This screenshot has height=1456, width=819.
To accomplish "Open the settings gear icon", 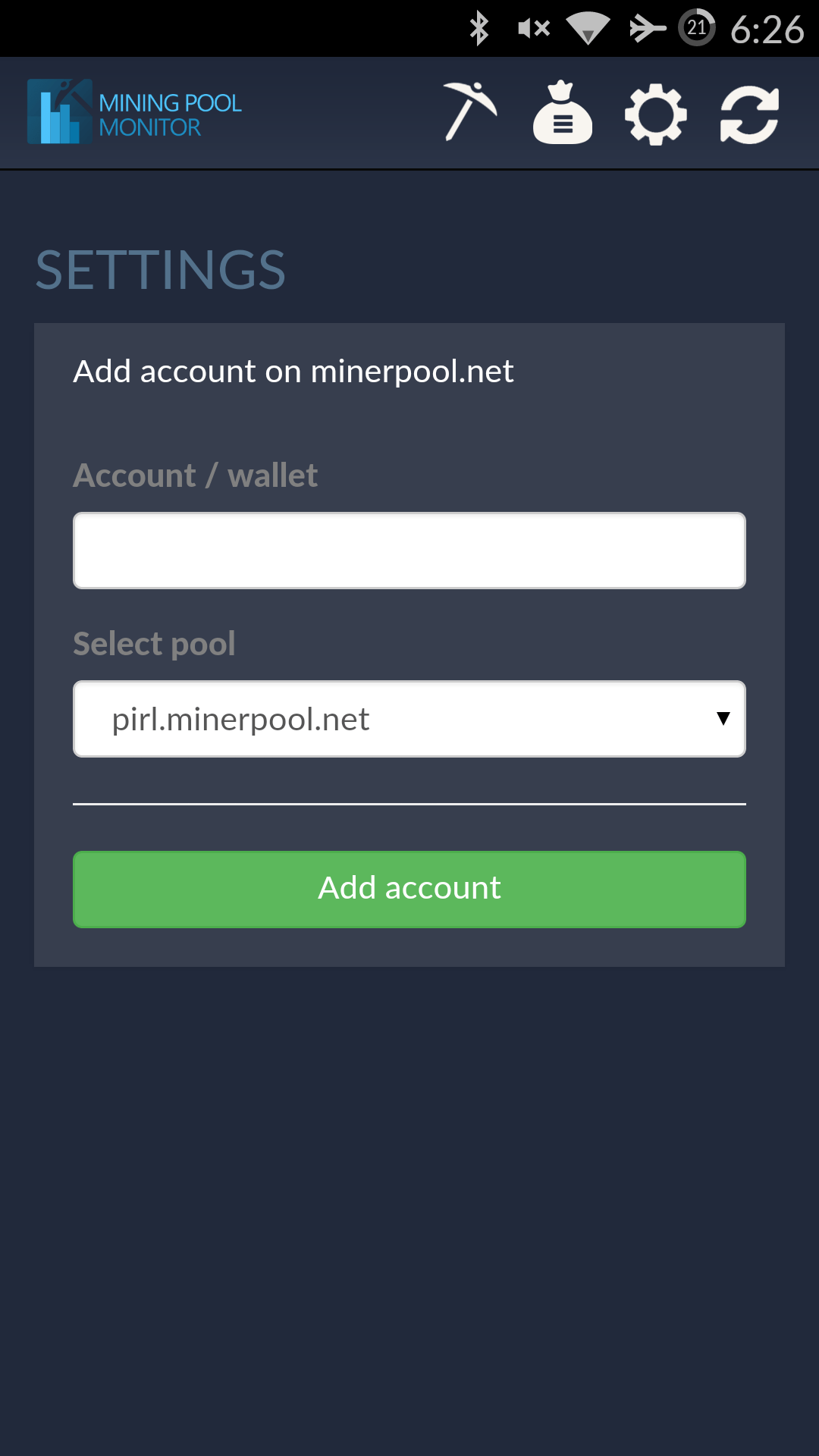I will click(655, 114).
